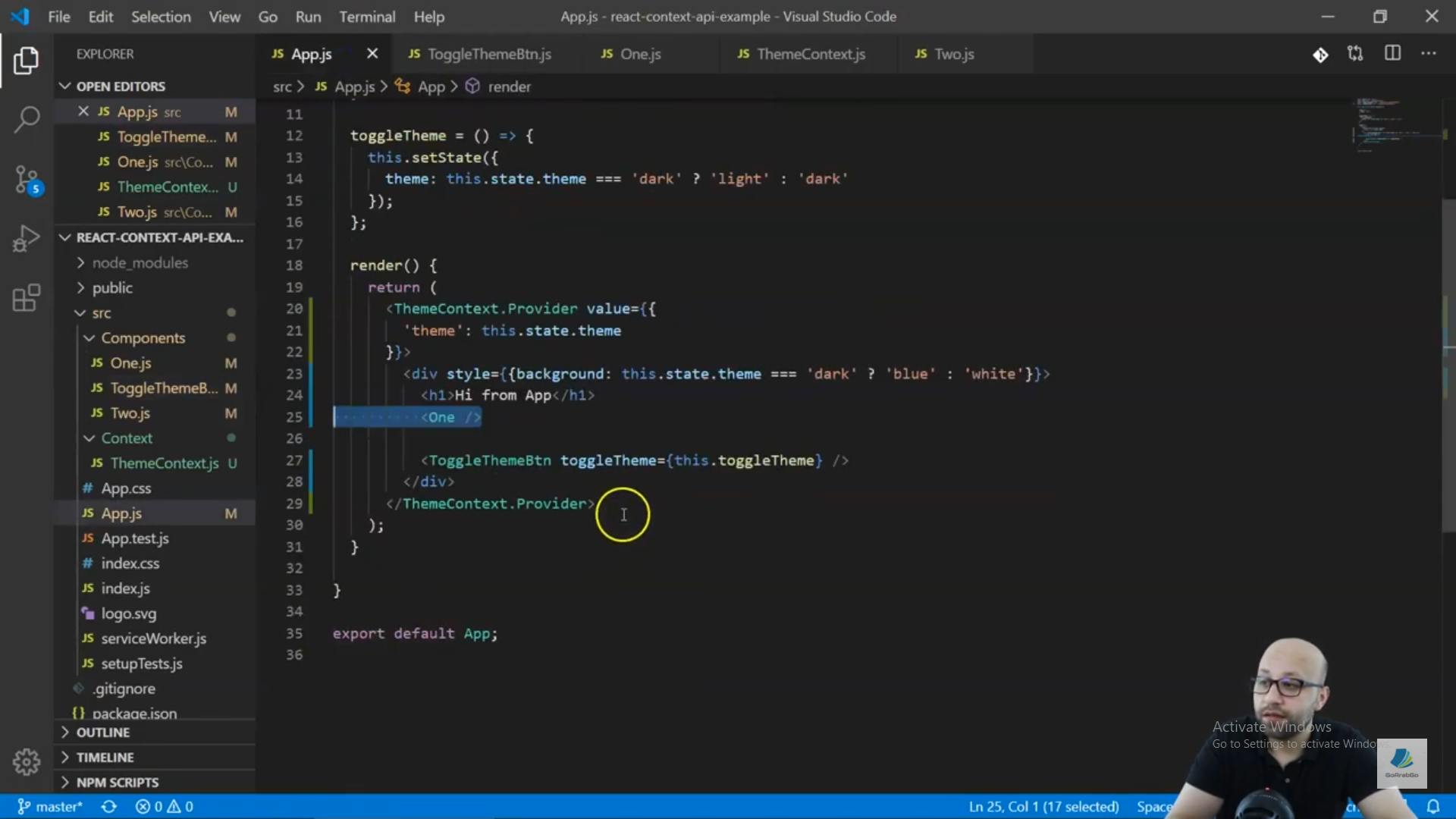Open the Run and Debug view
The height and width of the screenshot is (819, 1456).
(x=27, y=239)
